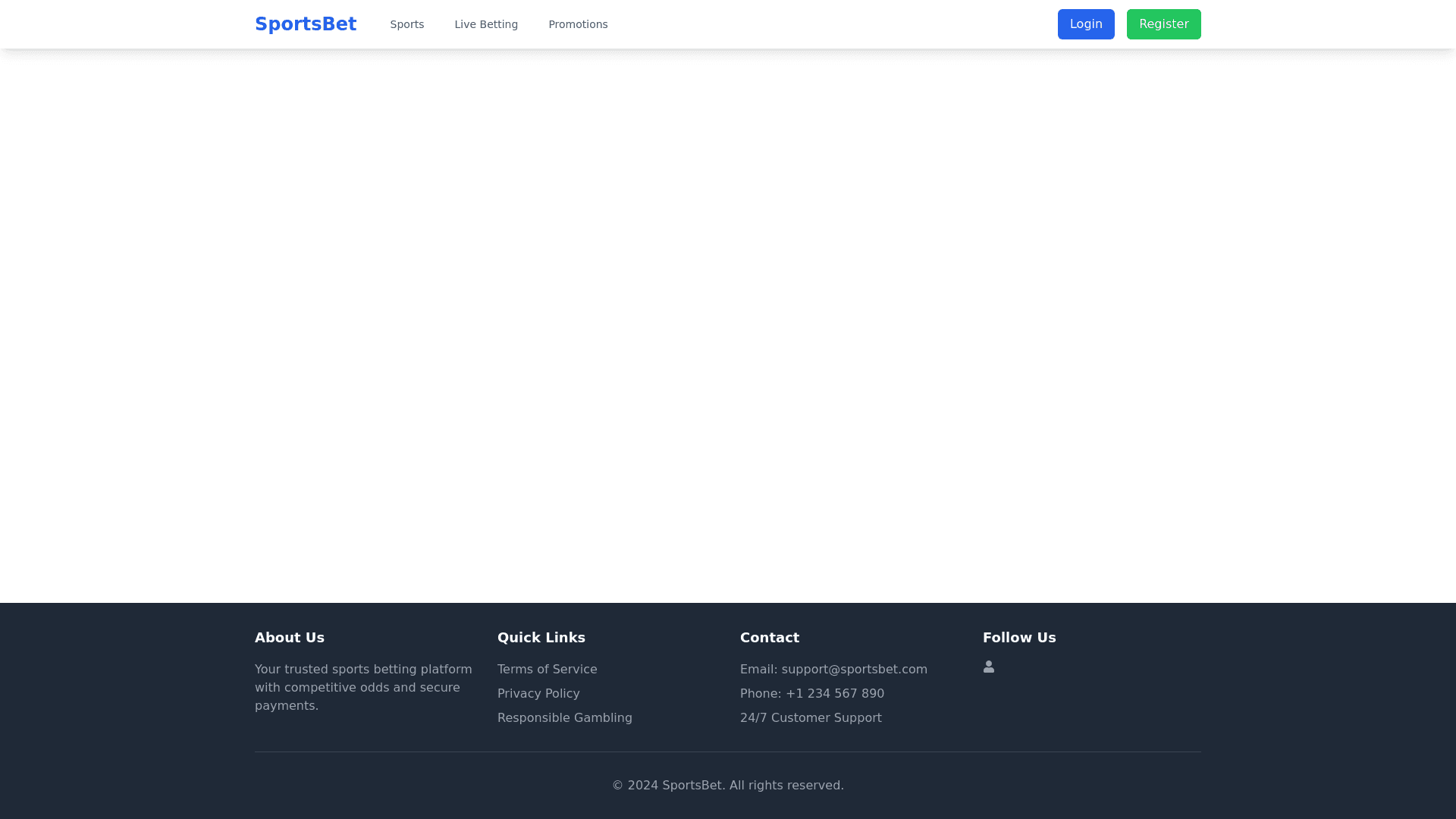Image resolution: width=1456 pixels, height=819 pixels.
Task: Click the green Register button
Action: point(1163,24)
